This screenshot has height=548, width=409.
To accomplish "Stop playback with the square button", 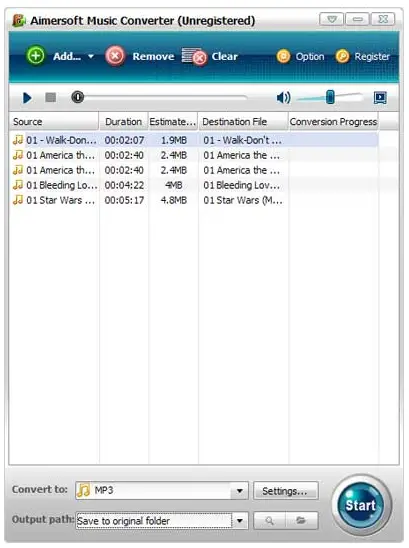I will (x=51, y=98).
